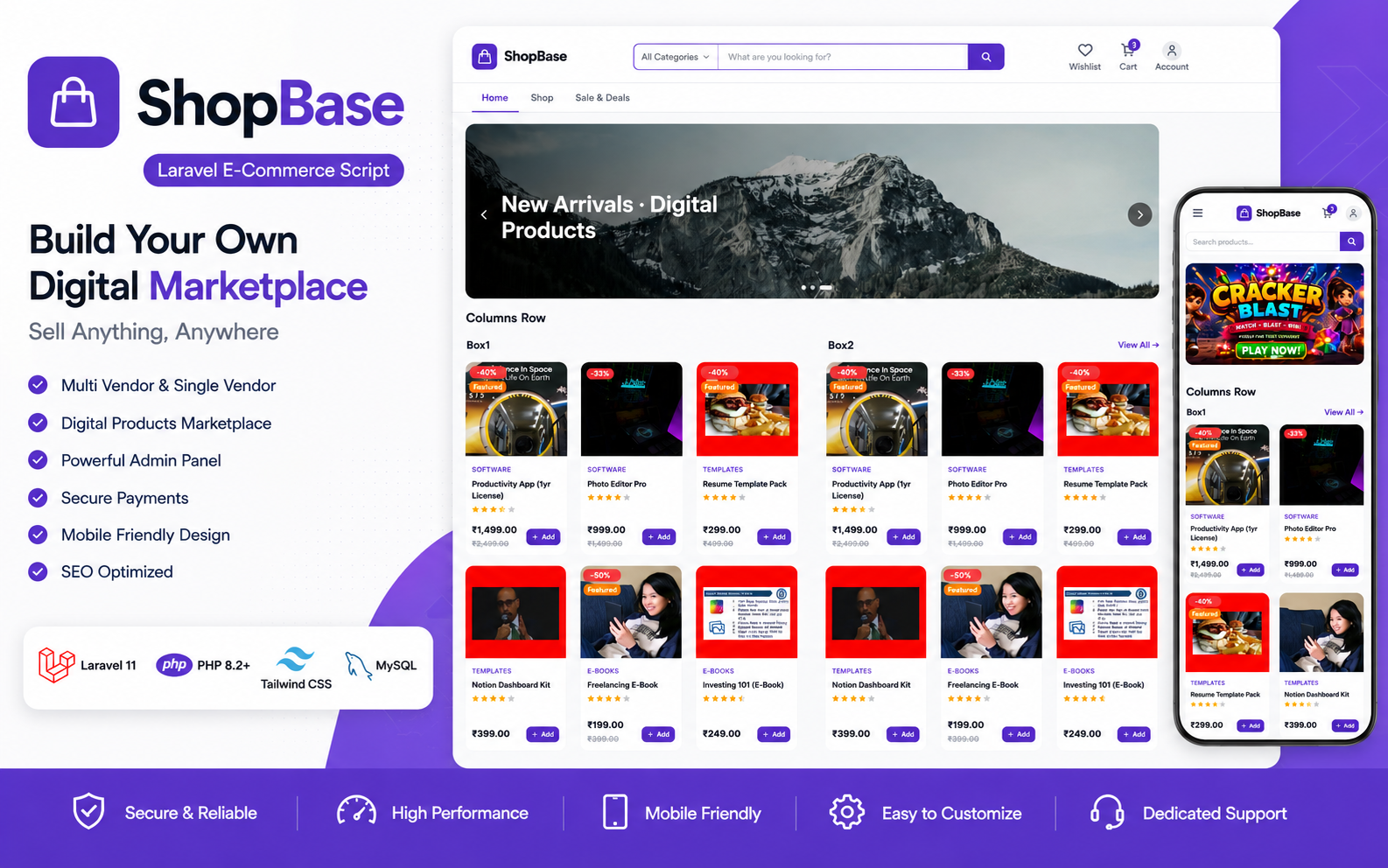Open the Cart icon in desktop header
This screenshot has height=868, width=1388.
pyautogui.click(x=1129, y=49)
